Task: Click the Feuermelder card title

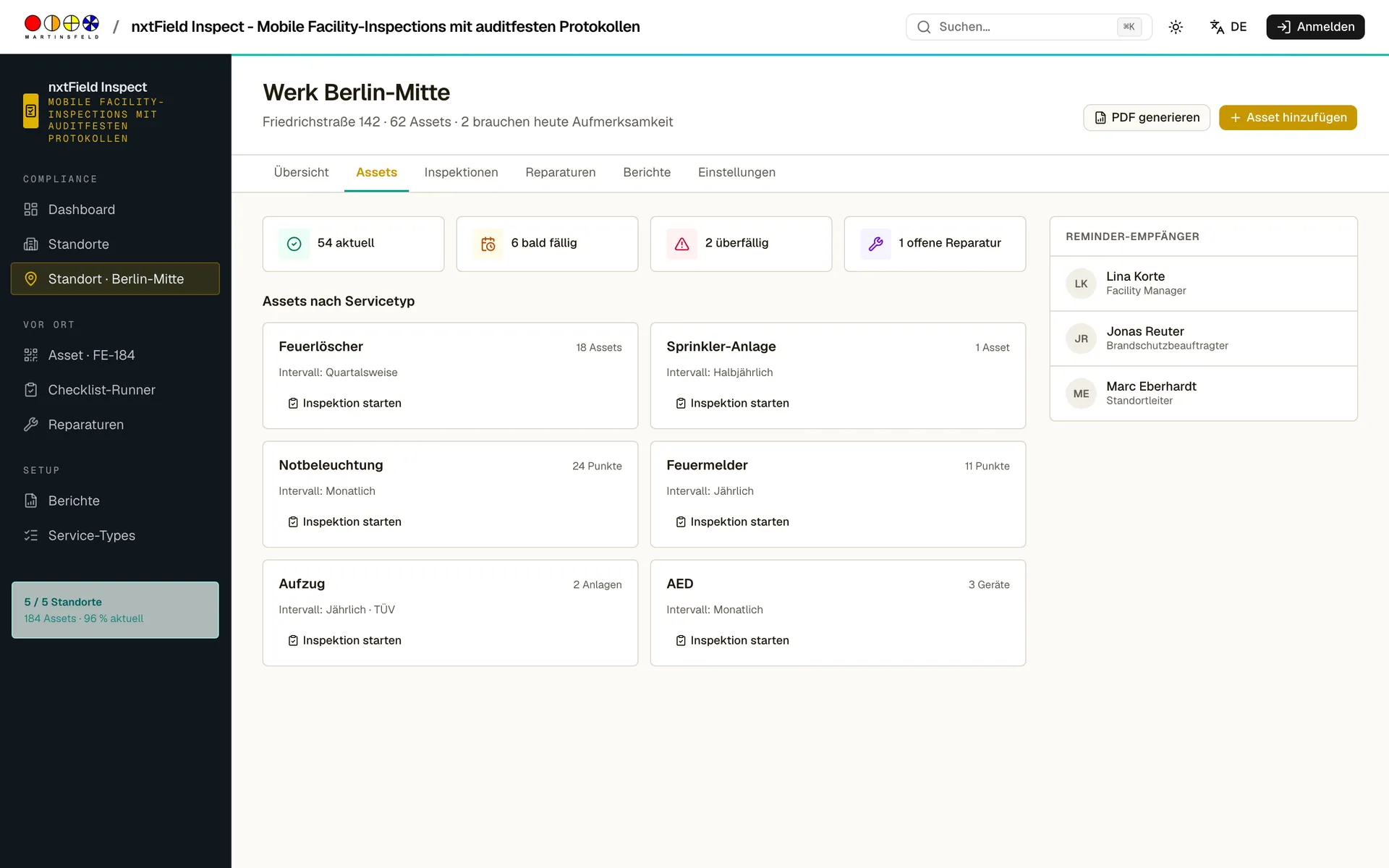Action: tap(707, 465)
